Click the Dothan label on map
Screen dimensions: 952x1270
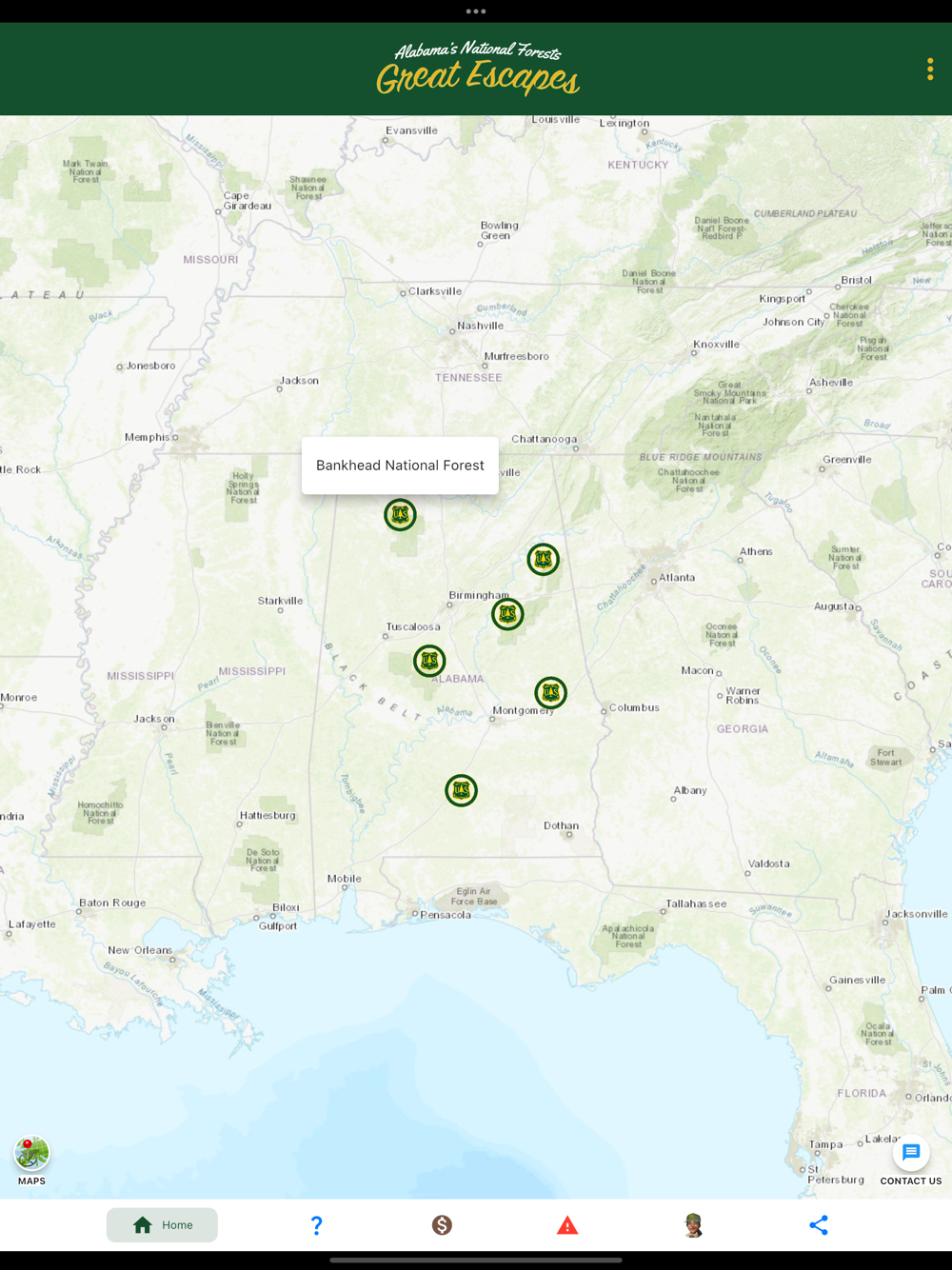coord(561,826)
